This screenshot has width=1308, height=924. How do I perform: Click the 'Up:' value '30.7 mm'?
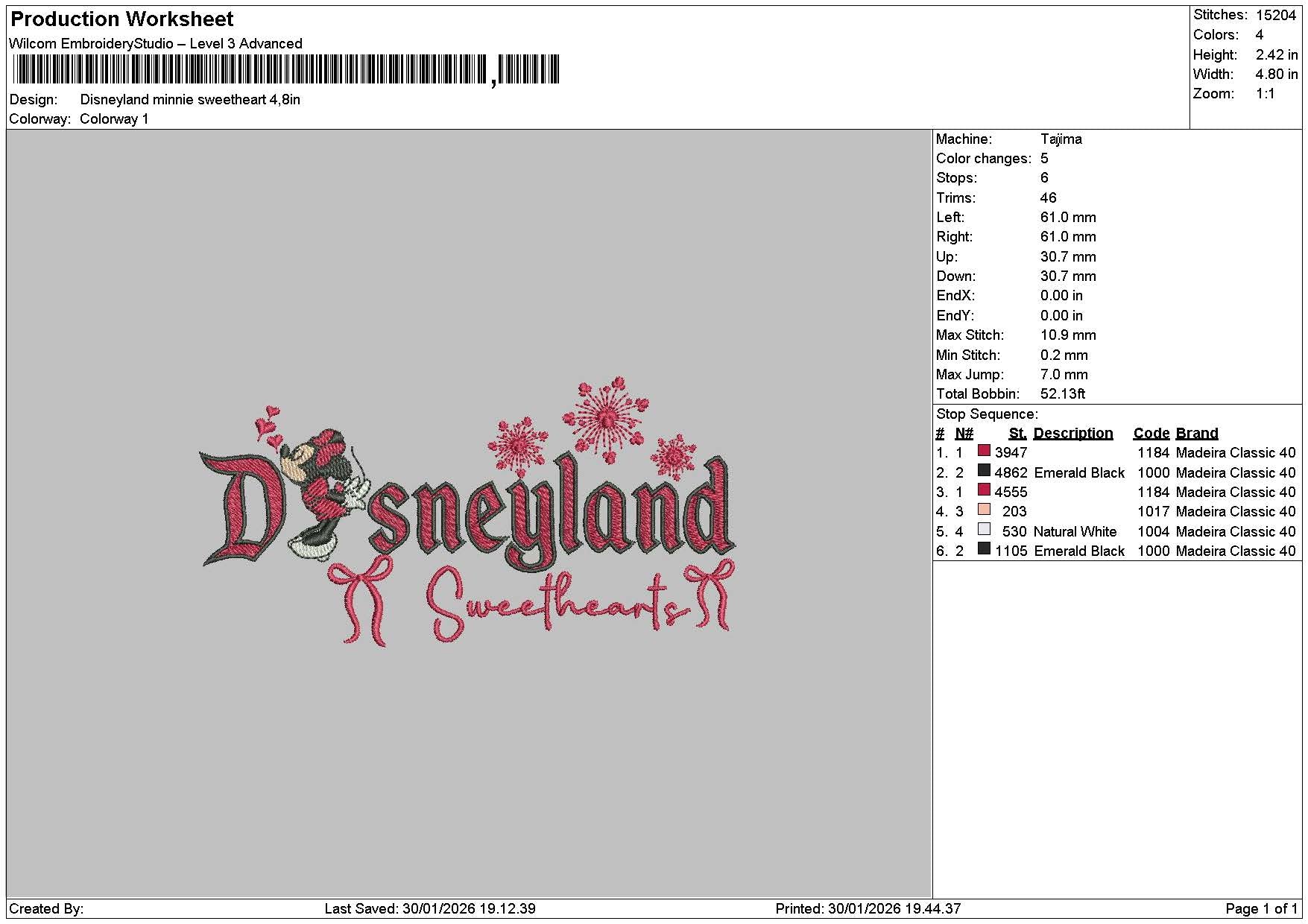click(1068, 257)
